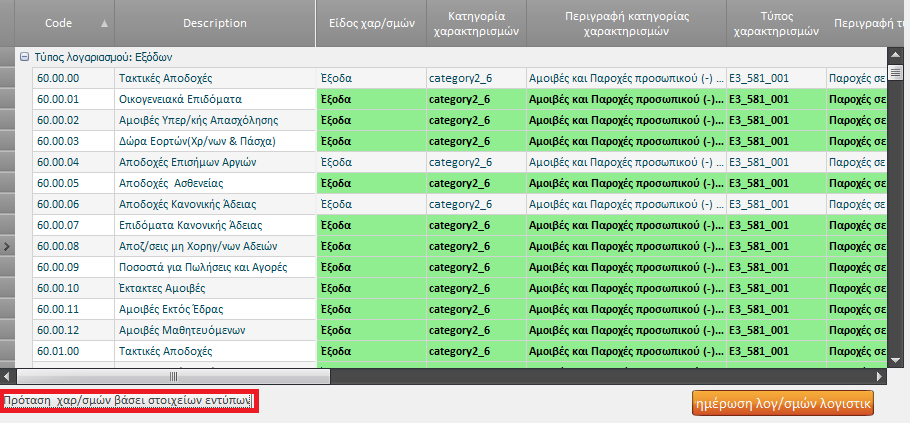Click the Κατηγορία χαρακτηρισμών column header
Viewport: 910px width, 423px height.
click(x=474, y=23)
